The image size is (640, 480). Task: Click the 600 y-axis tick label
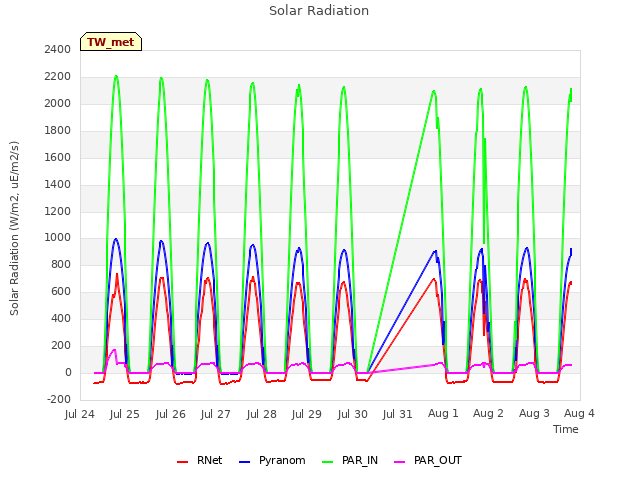click(x=61, y=291)
